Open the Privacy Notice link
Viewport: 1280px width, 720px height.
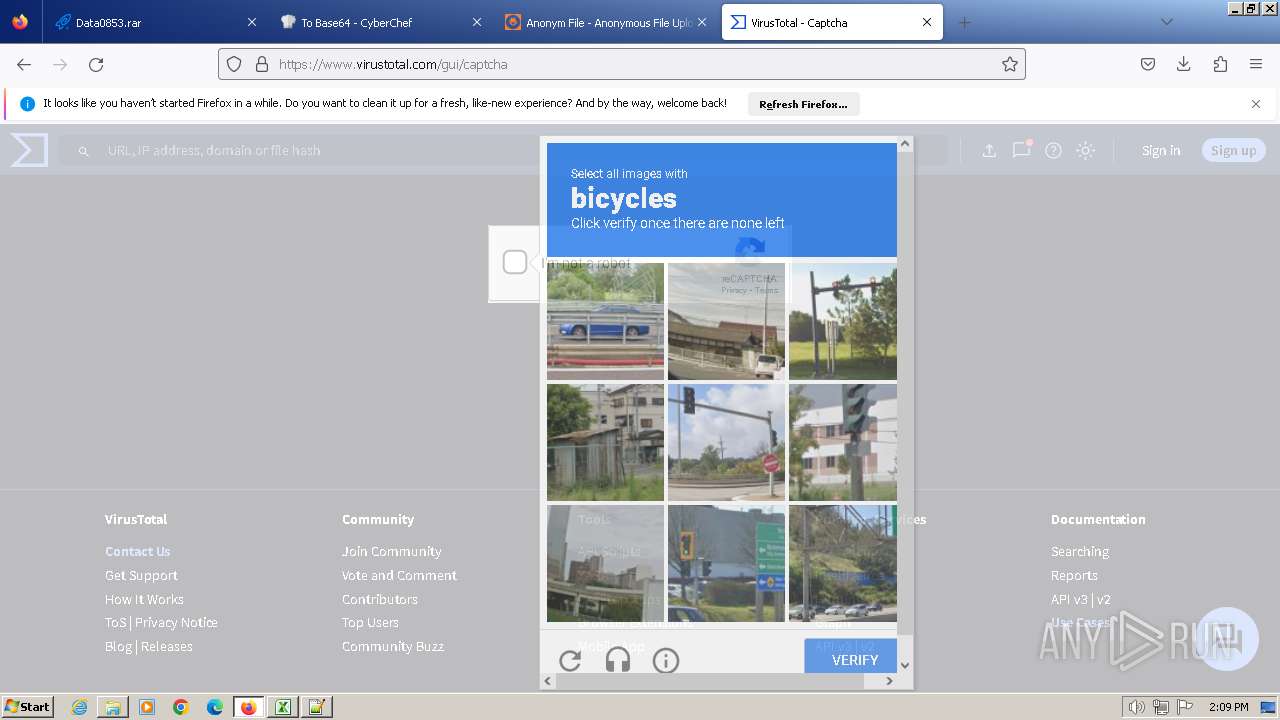[176, 622]
